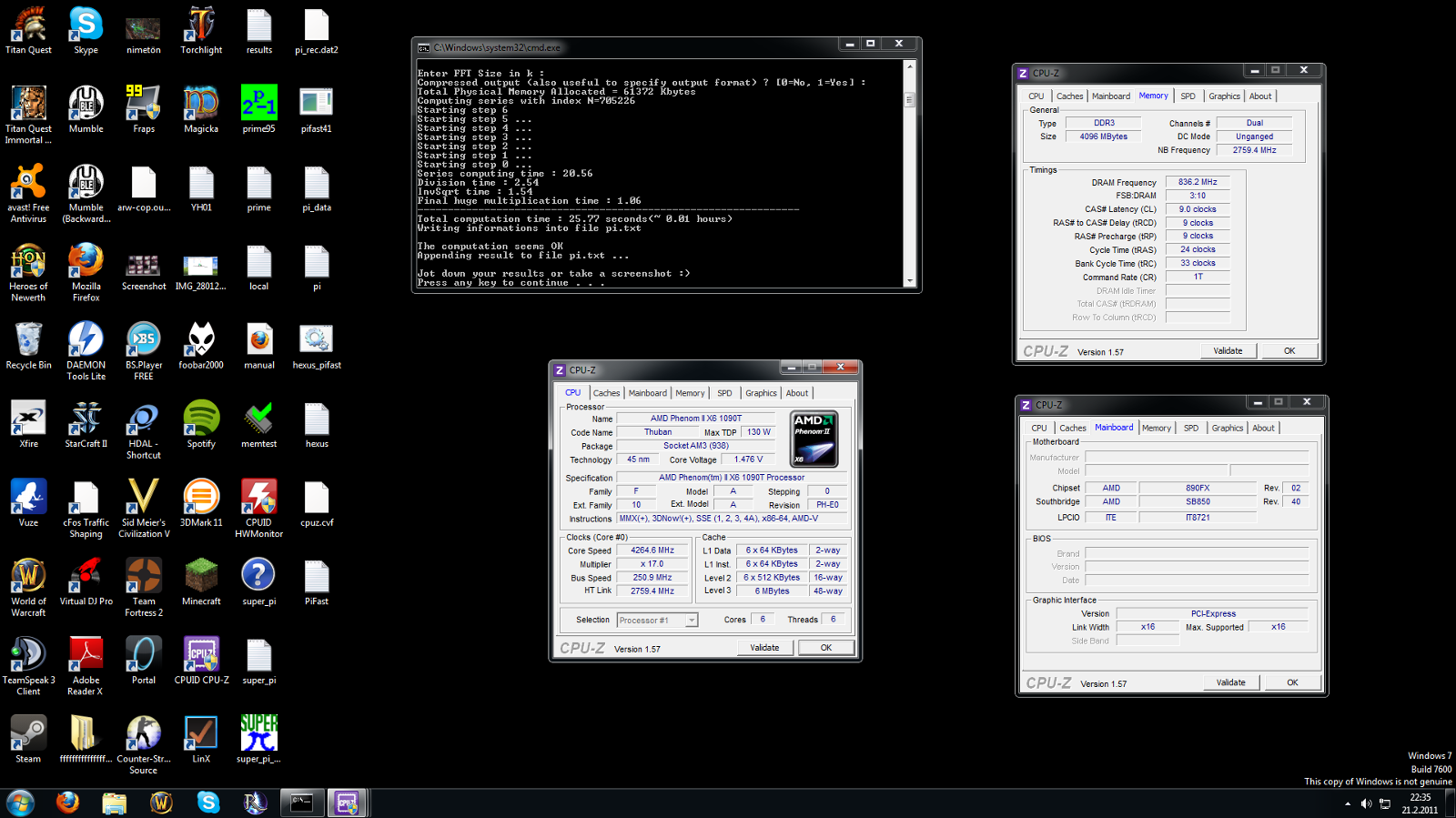Open the Spotify desktop icon
The image size is (1456, 818).
[201, 425]
